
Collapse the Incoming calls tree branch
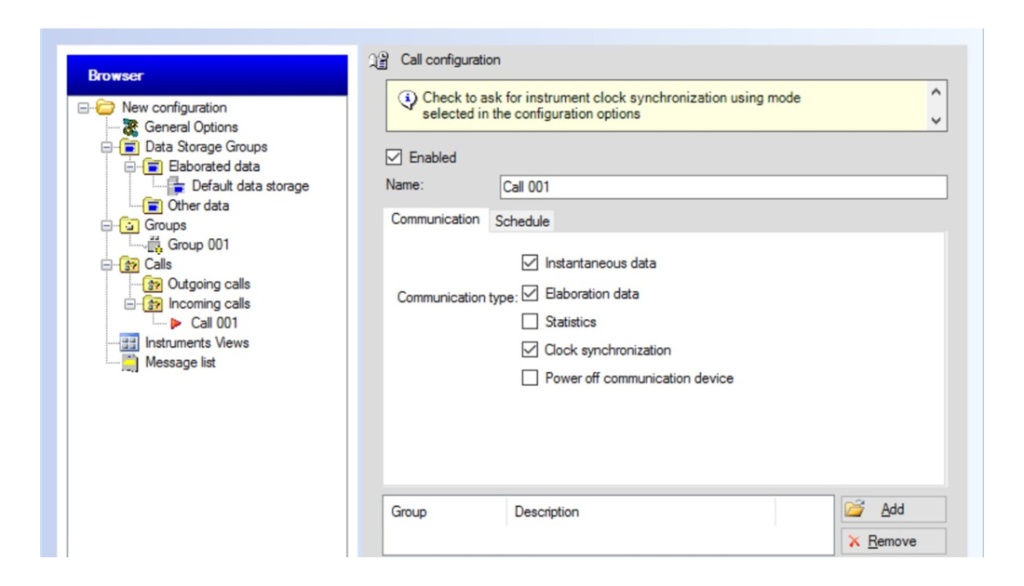coord(130,304)
